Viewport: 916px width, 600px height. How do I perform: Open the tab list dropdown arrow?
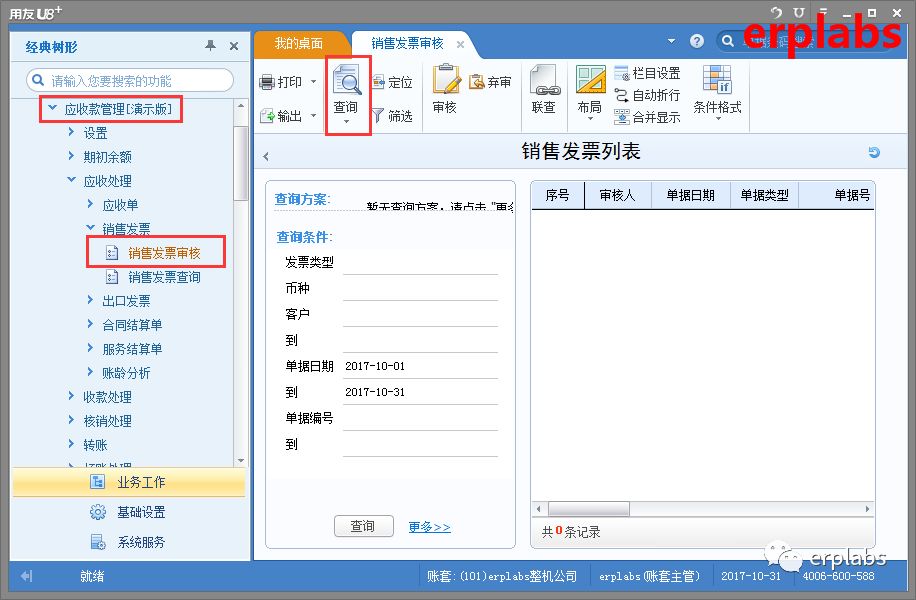coord(671,41)
